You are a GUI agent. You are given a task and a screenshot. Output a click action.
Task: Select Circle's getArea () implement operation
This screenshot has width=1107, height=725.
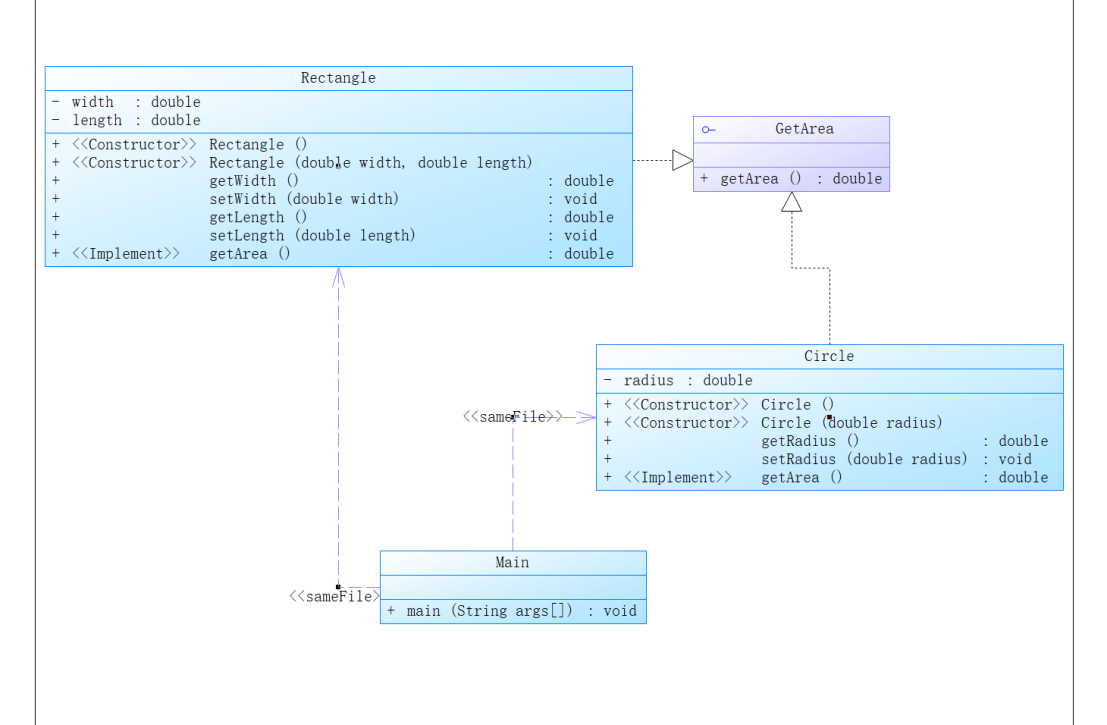[826, 478]
